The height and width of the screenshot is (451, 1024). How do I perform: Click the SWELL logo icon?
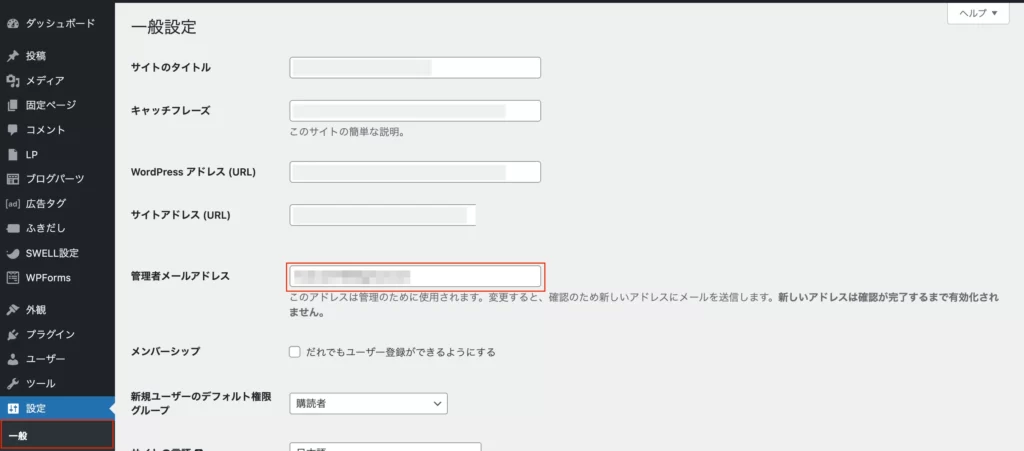pyautogui.click(x=12, y=253)
